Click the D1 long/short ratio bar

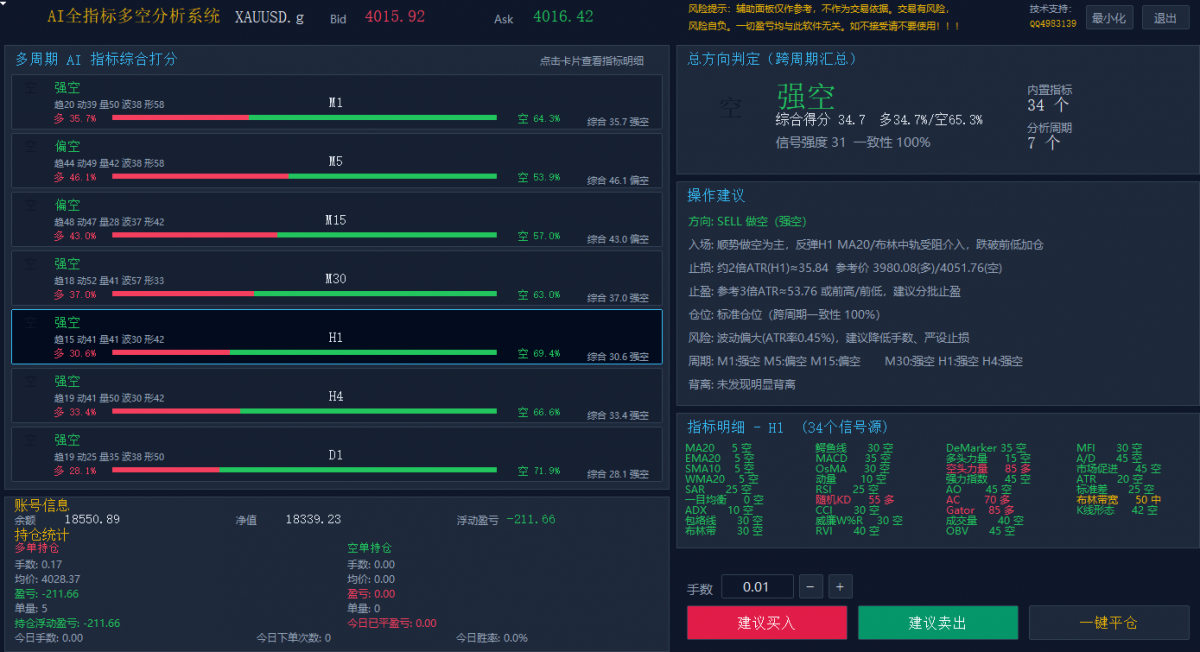[x=304, y=470]
